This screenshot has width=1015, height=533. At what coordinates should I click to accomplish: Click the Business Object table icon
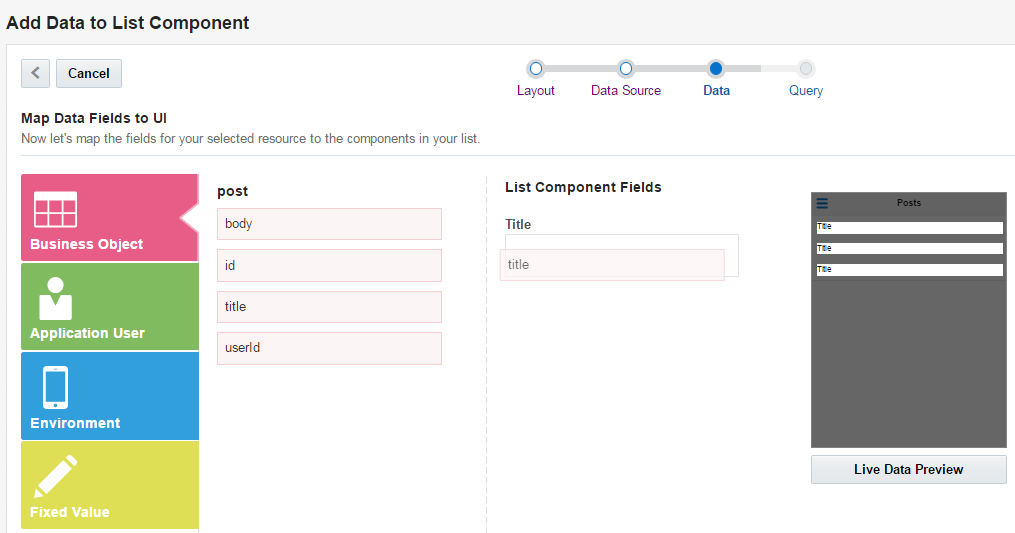(55, 210)
